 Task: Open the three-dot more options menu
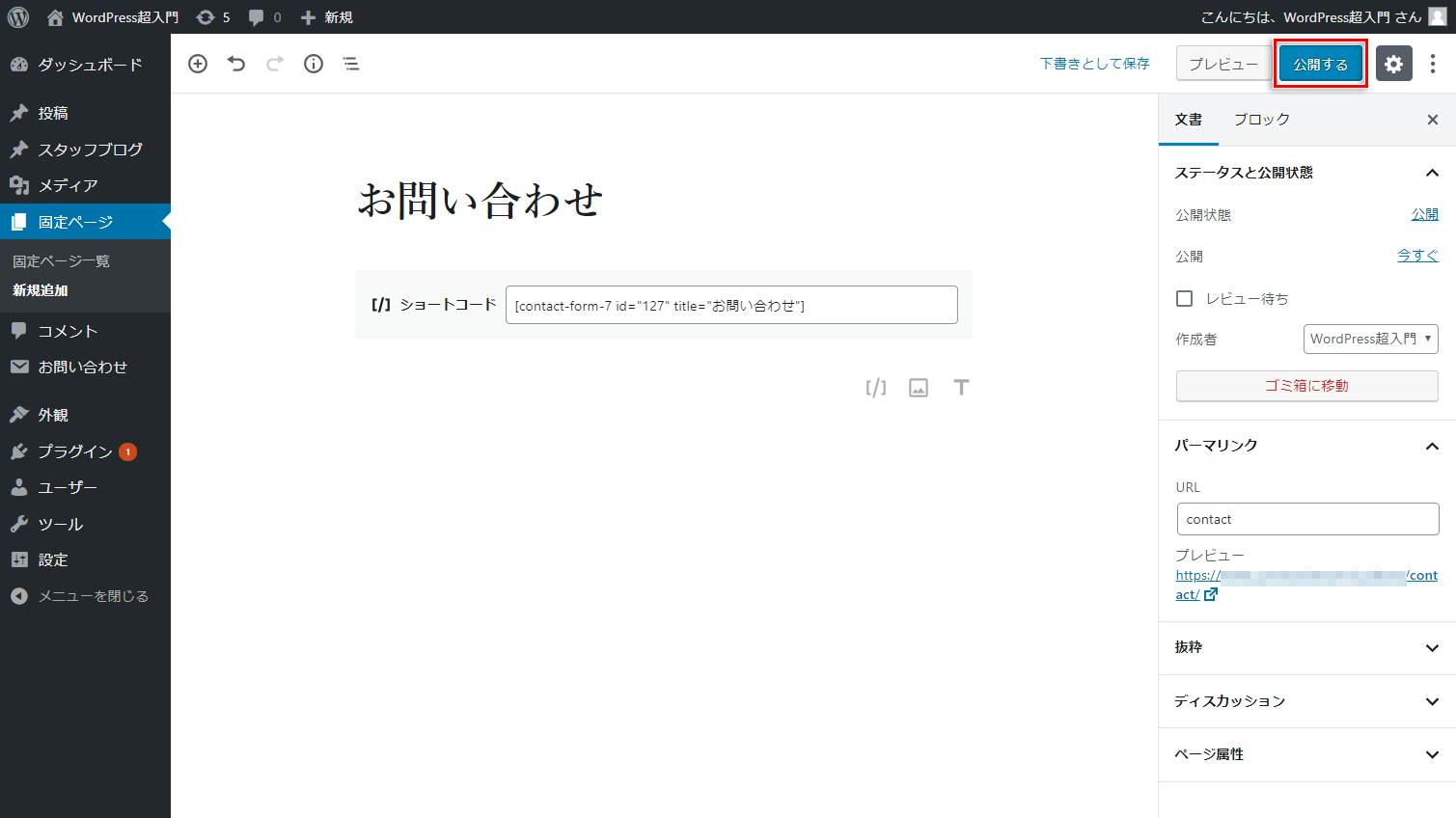(x=1433, y=64)
